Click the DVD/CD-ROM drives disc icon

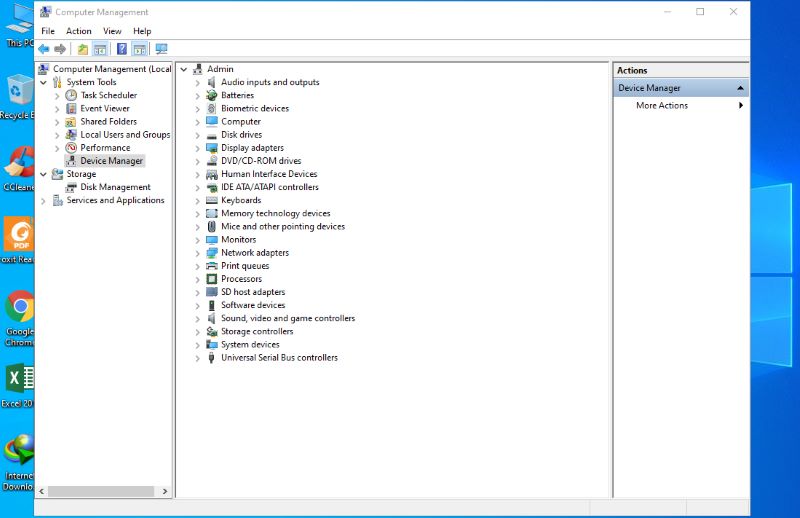pos(212,161)
